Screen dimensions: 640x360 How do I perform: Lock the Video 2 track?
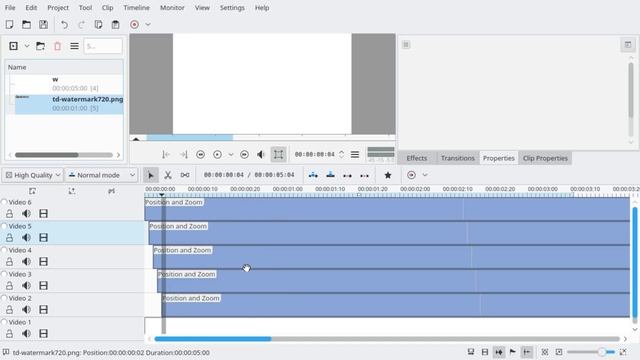tap(9, 310)
